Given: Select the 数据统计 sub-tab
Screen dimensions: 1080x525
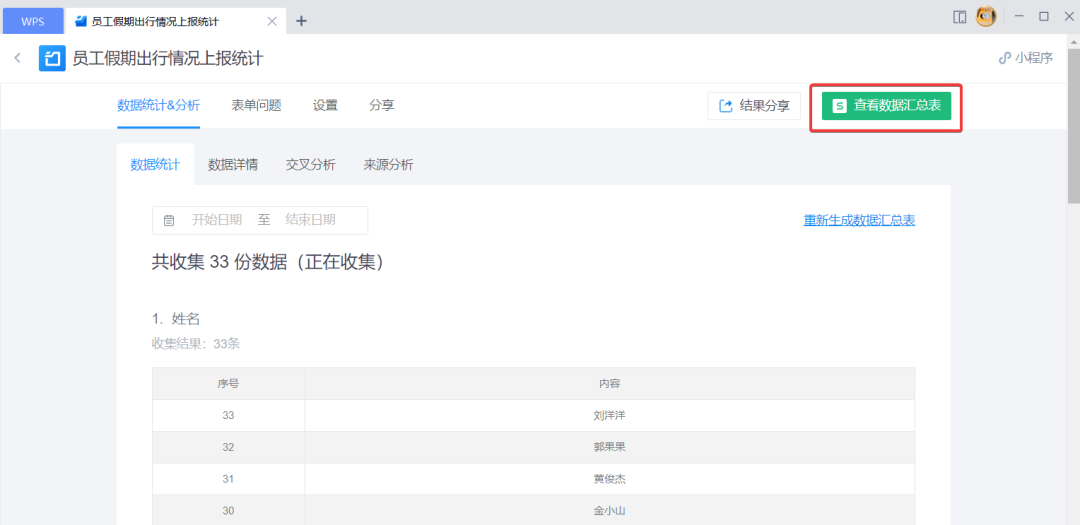Looking at the screenshot, I should tap(155, 165).
